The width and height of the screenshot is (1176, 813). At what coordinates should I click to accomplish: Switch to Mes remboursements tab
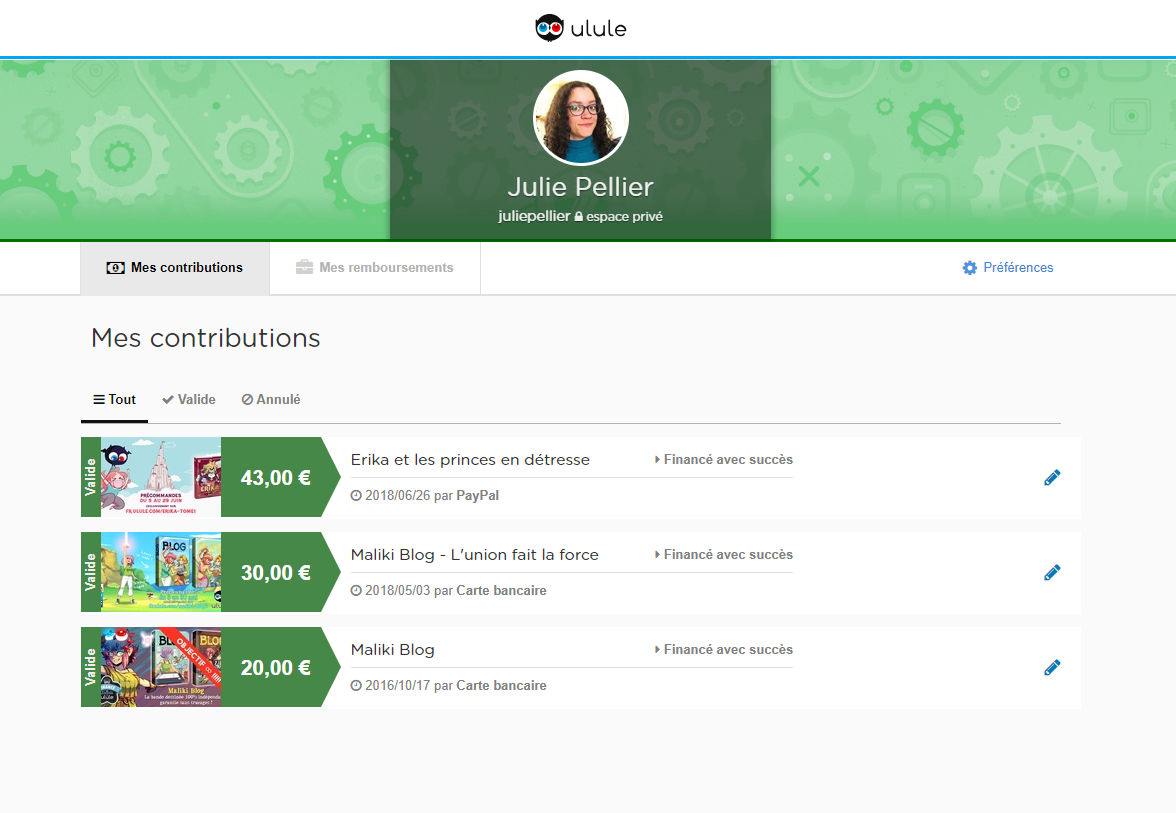(375, 268)
